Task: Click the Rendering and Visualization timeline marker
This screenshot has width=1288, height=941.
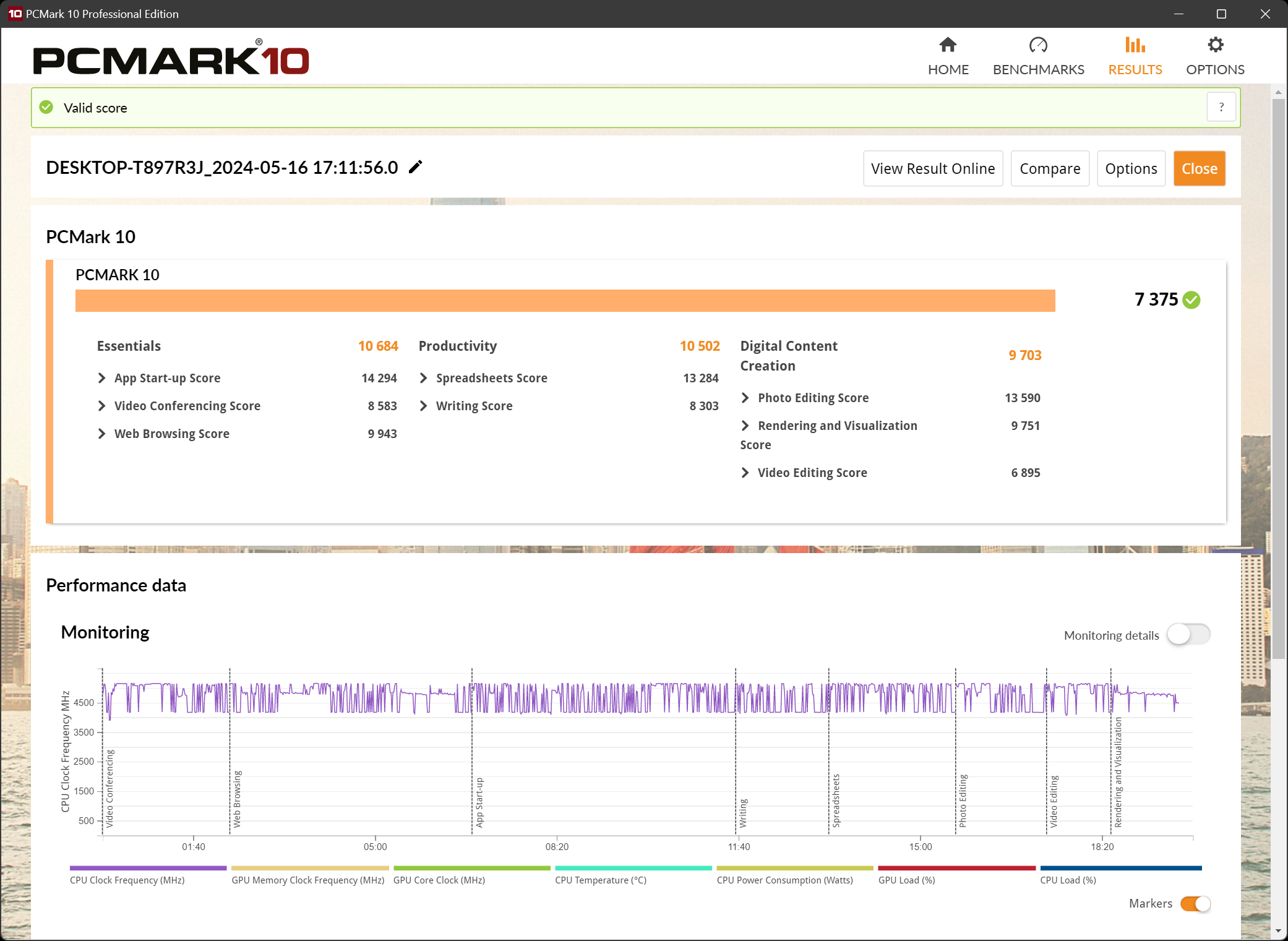Action: coord(1118,772)
